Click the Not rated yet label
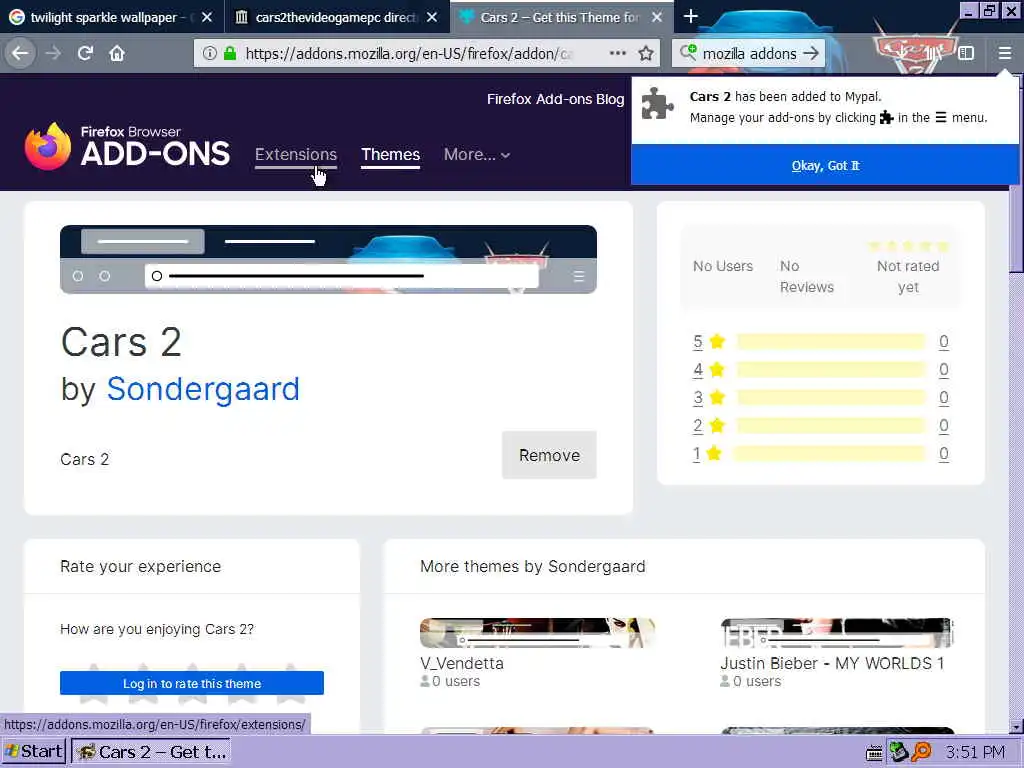 (x=908, y=276)
